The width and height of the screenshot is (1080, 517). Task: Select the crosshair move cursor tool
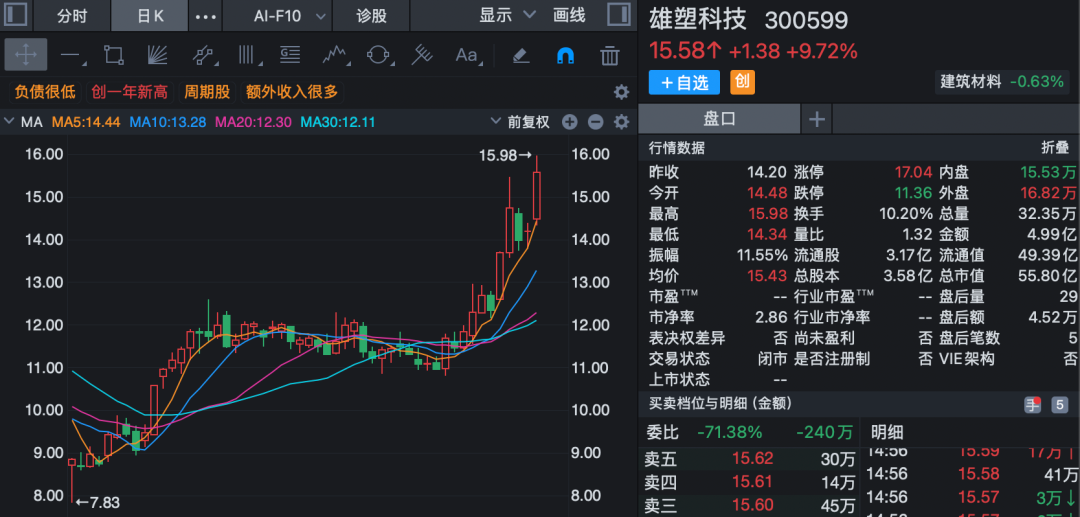click(x=26, y=55)
